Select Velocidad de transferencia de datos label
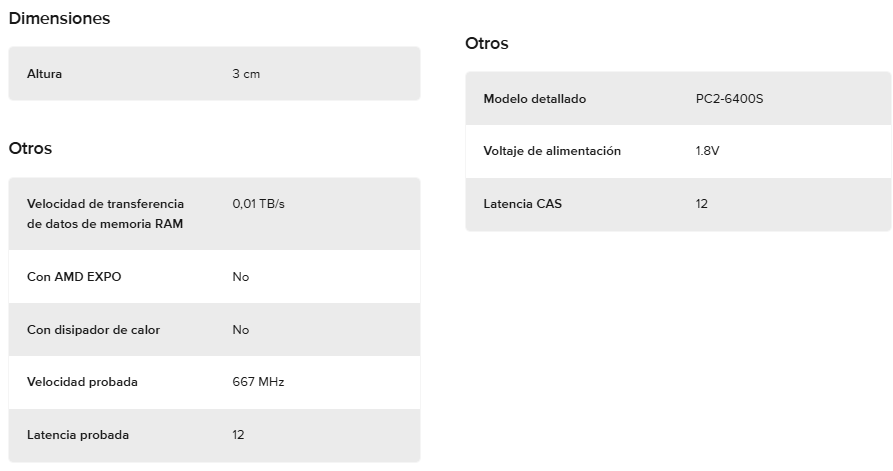Viewport: 893px width, 471px height. pyautogui.click(x=105, y=214)
